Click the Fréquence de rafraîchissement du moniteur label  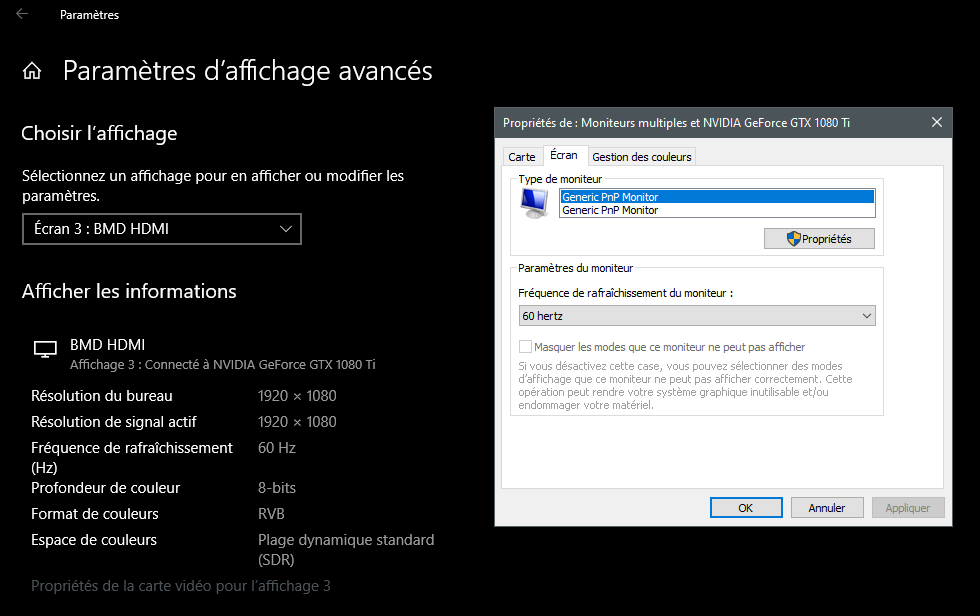tap(626, 293)
